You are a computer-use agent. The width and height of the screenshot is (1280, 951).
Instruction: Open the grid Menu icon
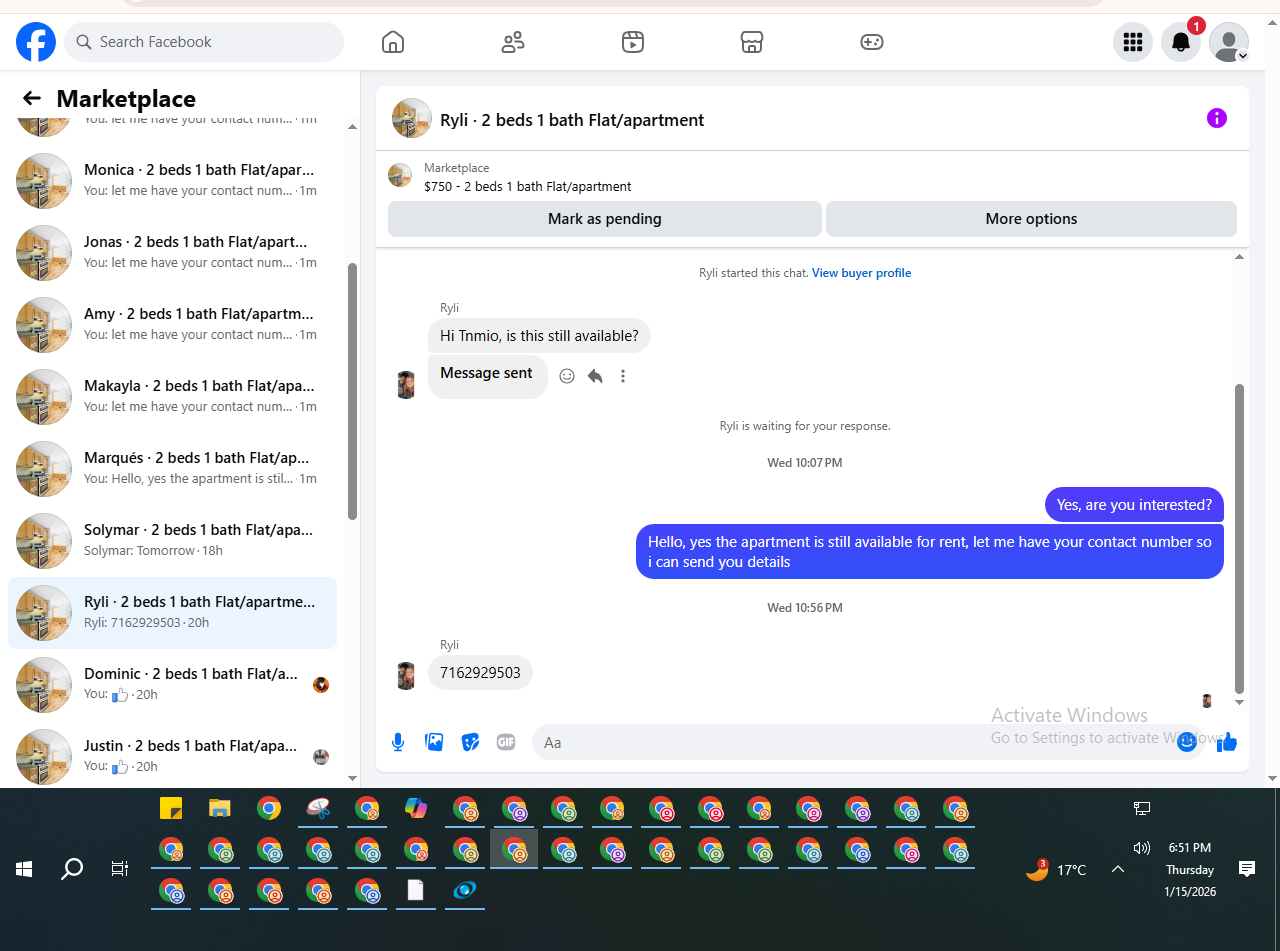point(1133,42)
